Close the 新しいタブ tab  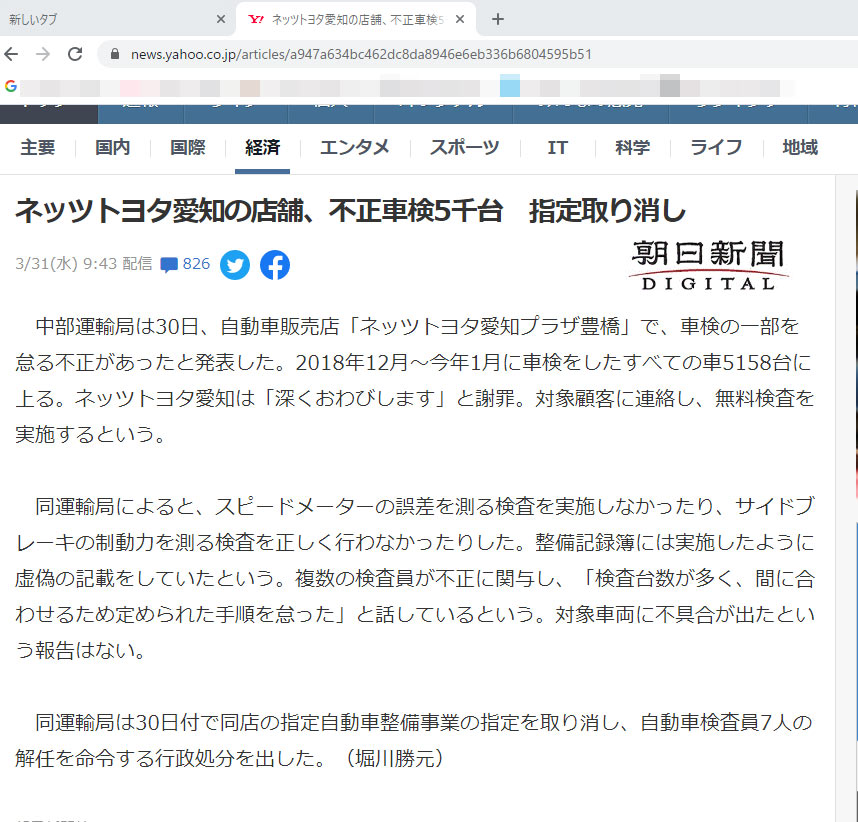221,20
